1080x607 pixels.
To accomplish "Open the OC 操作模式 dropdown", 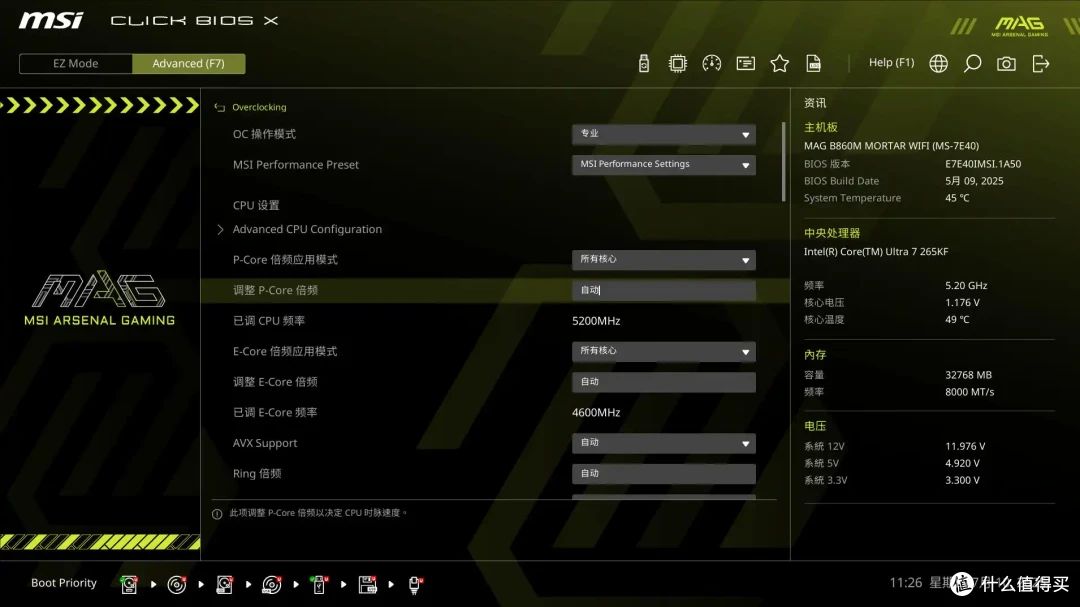I will [663, 134].
